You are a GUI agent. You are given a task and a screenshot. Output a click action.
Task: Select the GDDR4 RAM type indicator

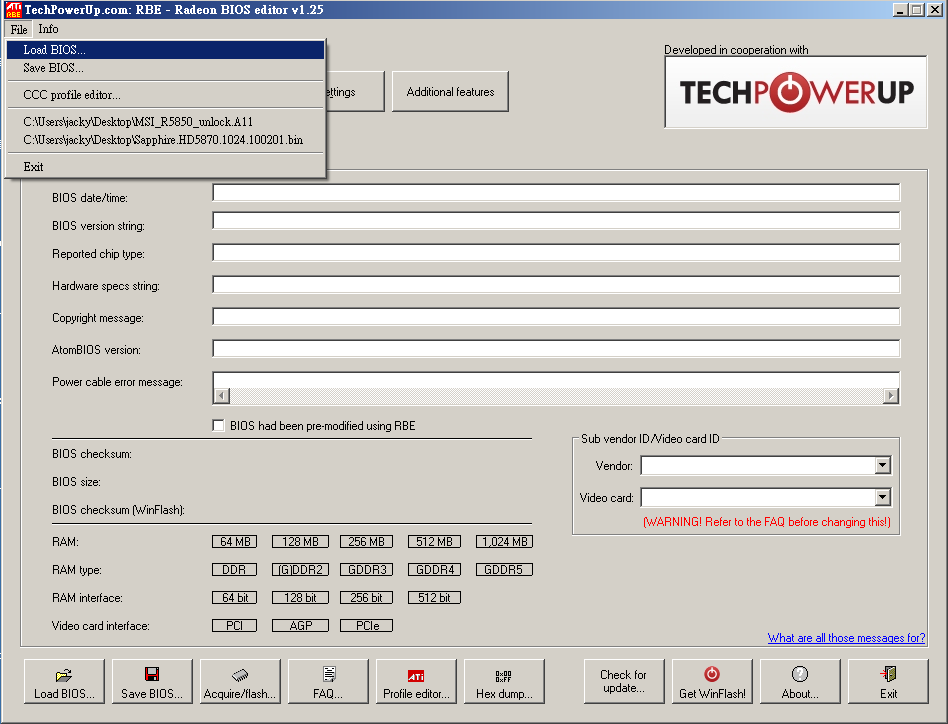434,569
